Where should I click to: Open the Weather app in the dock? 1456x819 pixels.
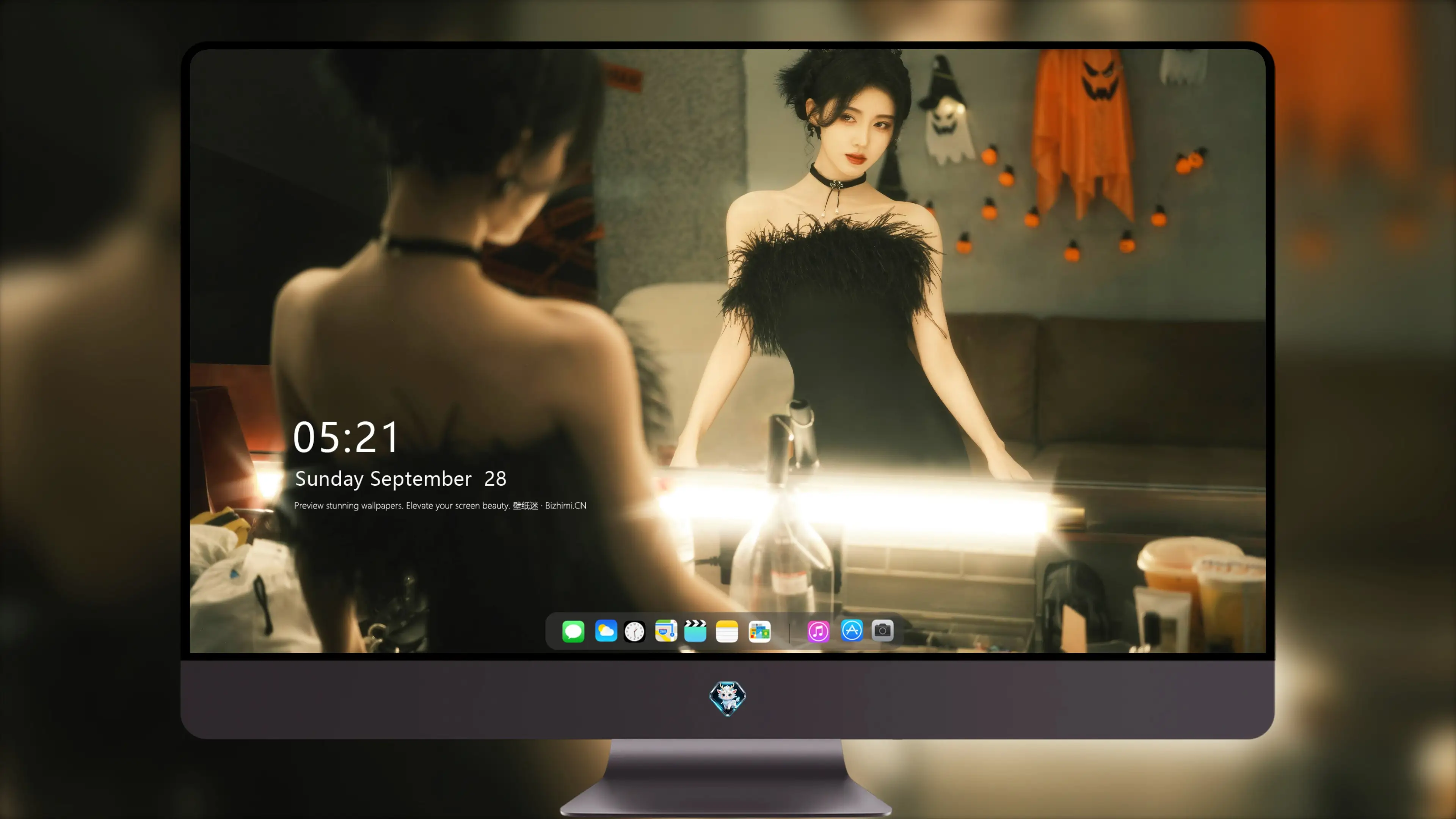[606, 631]
